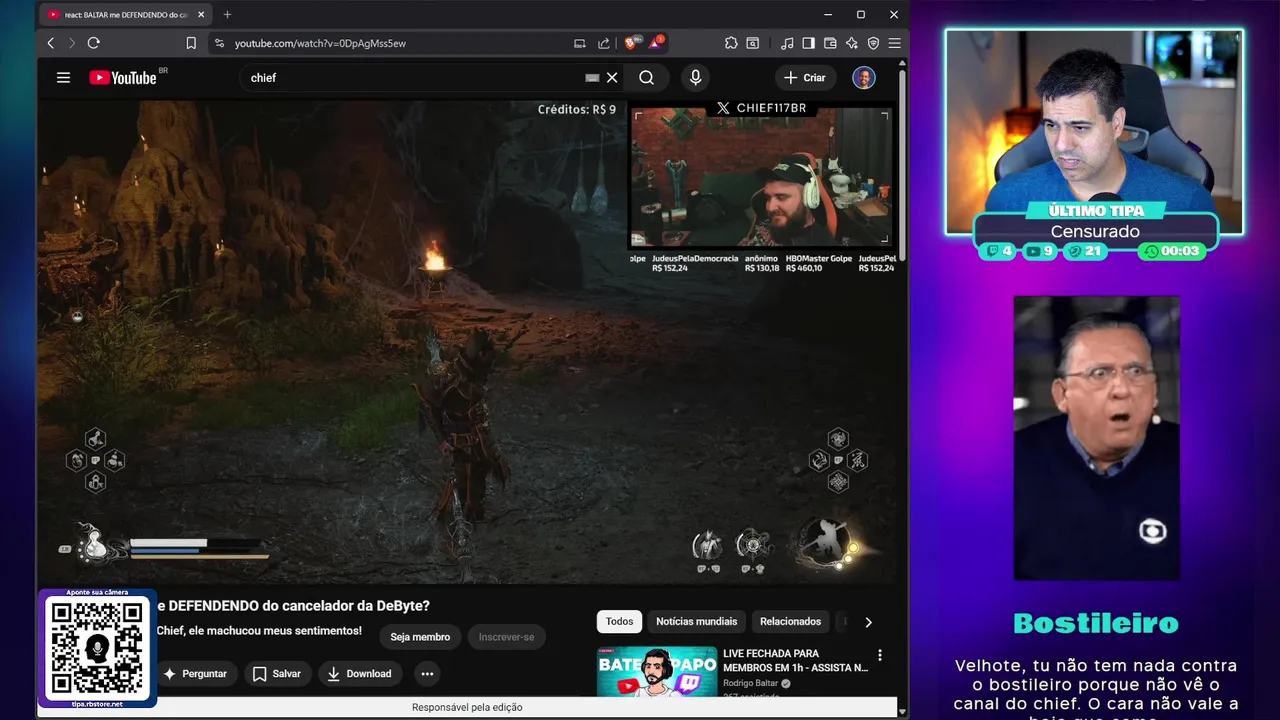Viewport: 1280px width, 720px height.
Task: Share this page via share icon
Action: (604, 43)
